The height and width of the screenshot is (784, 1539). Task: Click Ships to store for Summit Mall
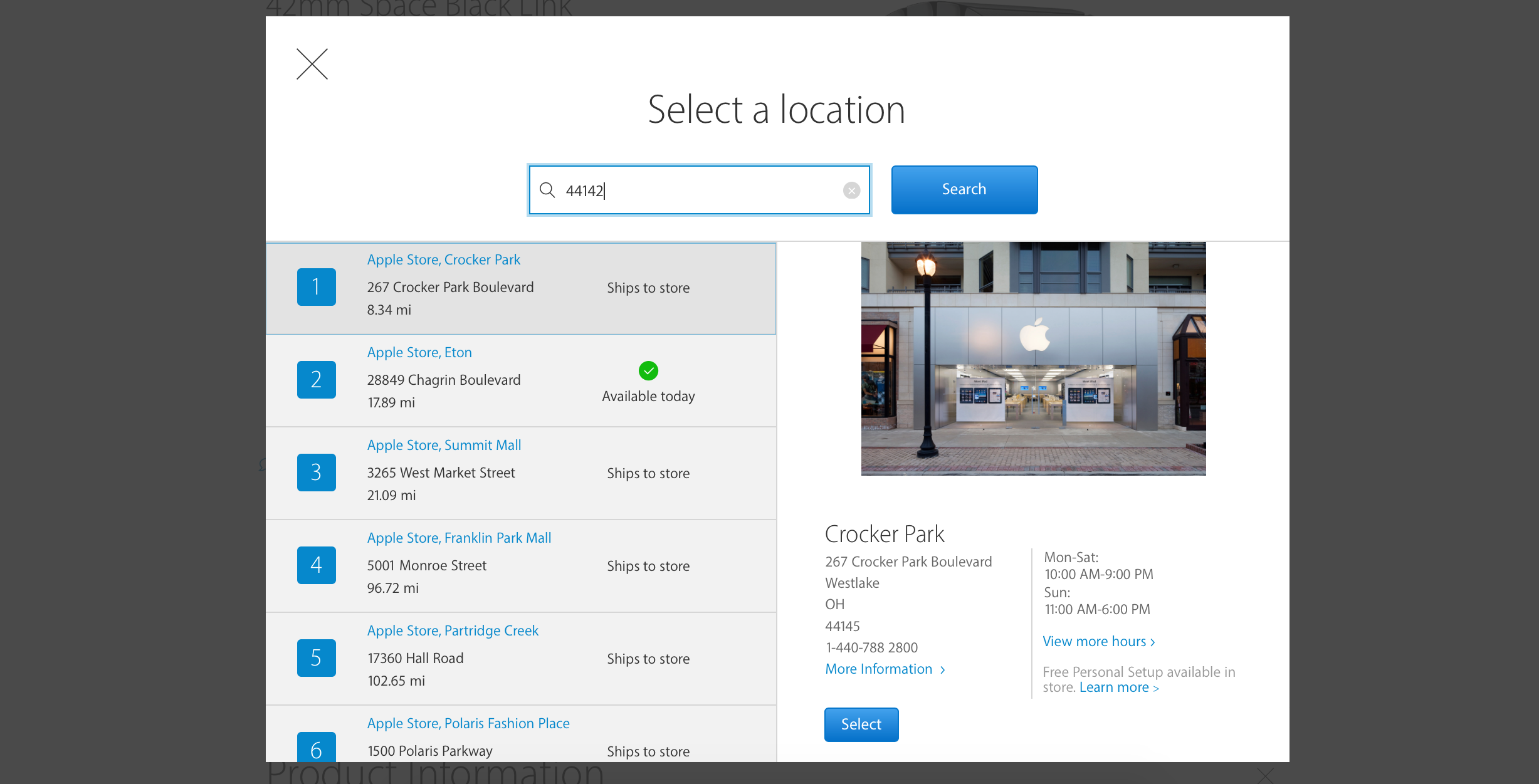648,473
